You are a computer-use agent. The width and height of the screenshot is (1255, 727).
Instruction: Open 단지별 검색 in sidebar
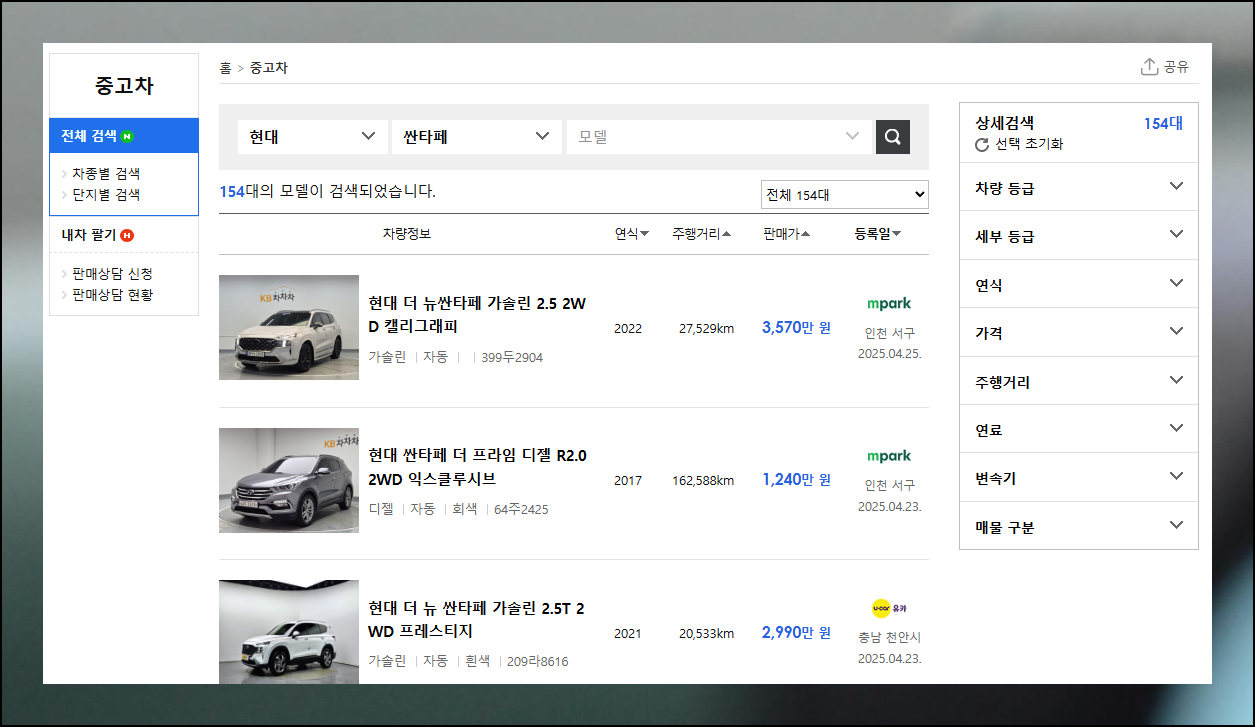(106, 194)
